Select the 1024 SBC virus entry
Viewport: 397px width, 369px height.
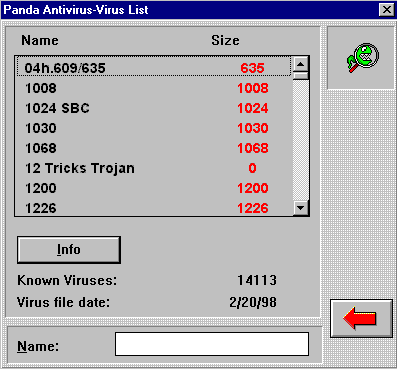154,108
